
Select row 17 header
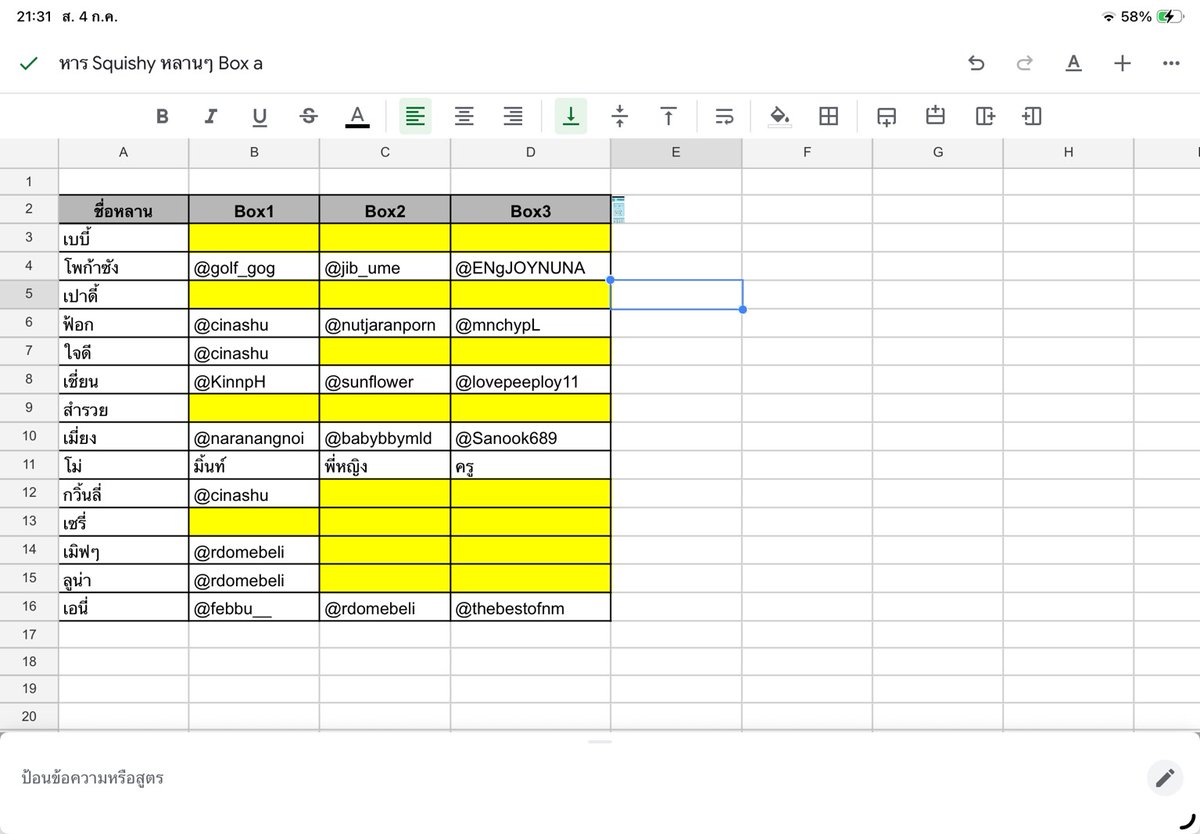(29, 635)
